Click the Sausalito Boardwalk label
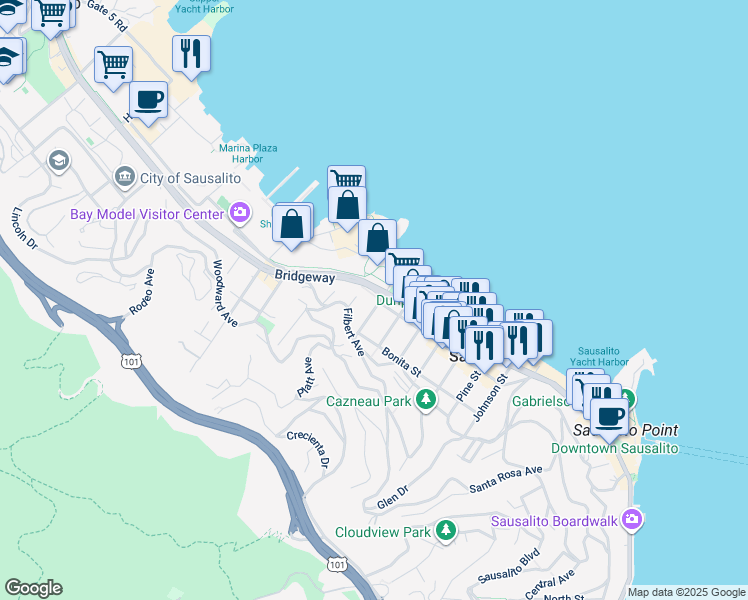This screenshot has width=748, height=600. pos(554,521)
